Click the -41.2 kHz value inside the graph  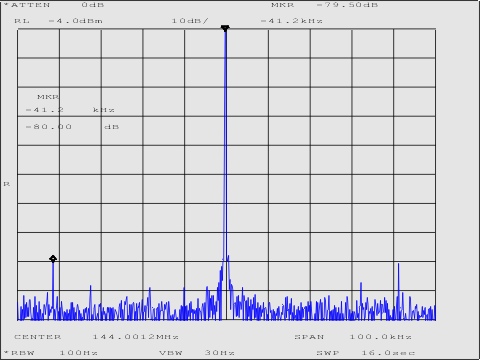[70, 110]
